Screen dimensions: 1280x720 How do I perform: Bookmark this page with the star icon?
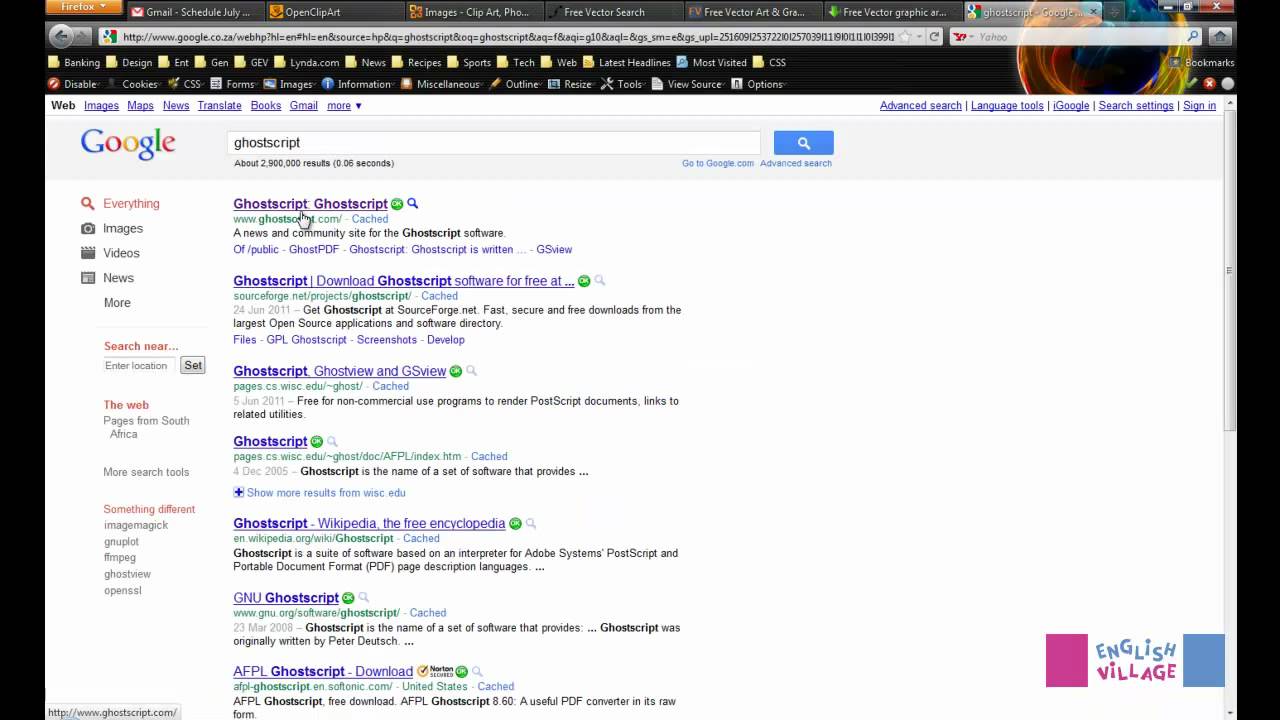click(x=904, y=37)
